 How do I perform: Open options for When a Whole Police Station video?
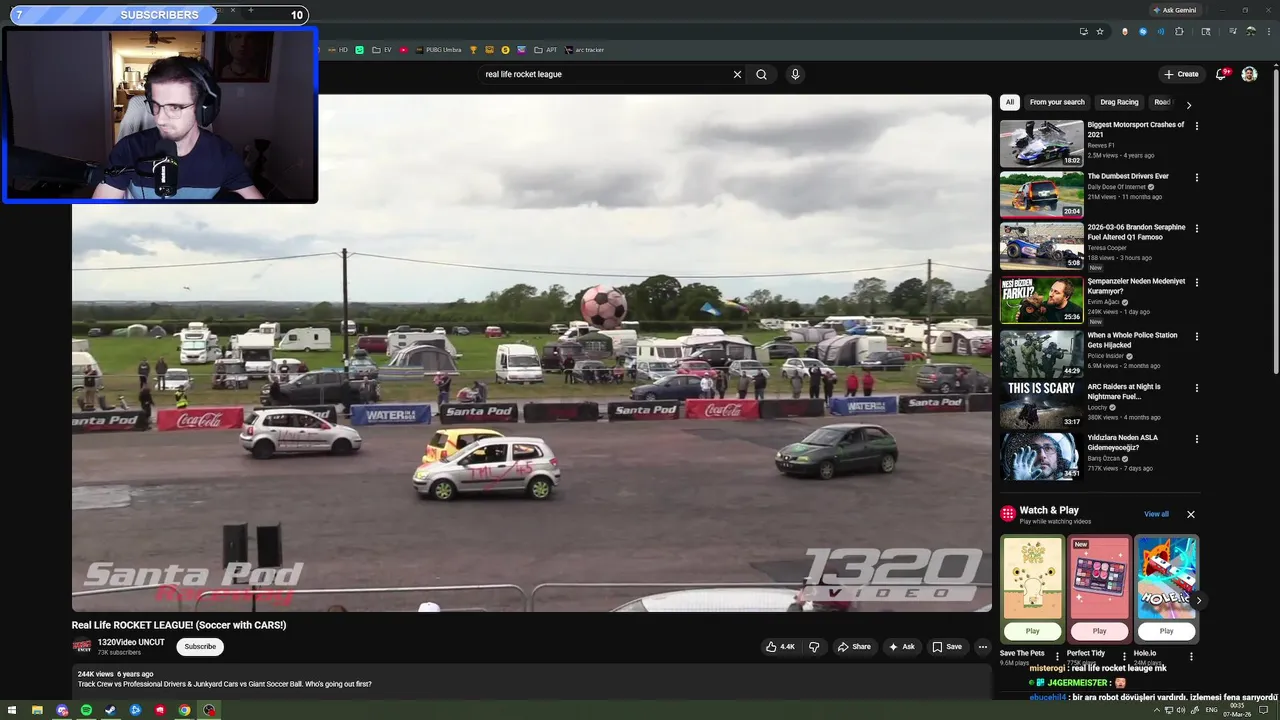point(1196,337)
